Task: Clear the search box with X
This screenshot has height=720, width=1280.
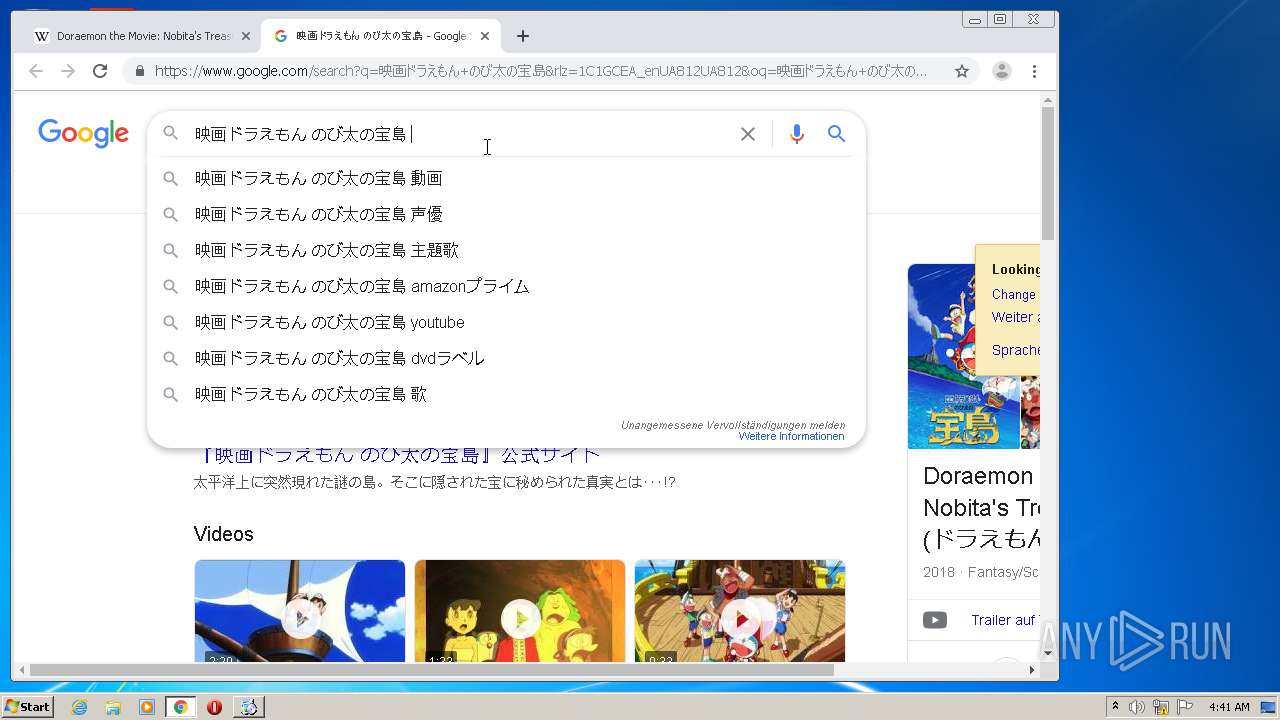Action: 747,134
